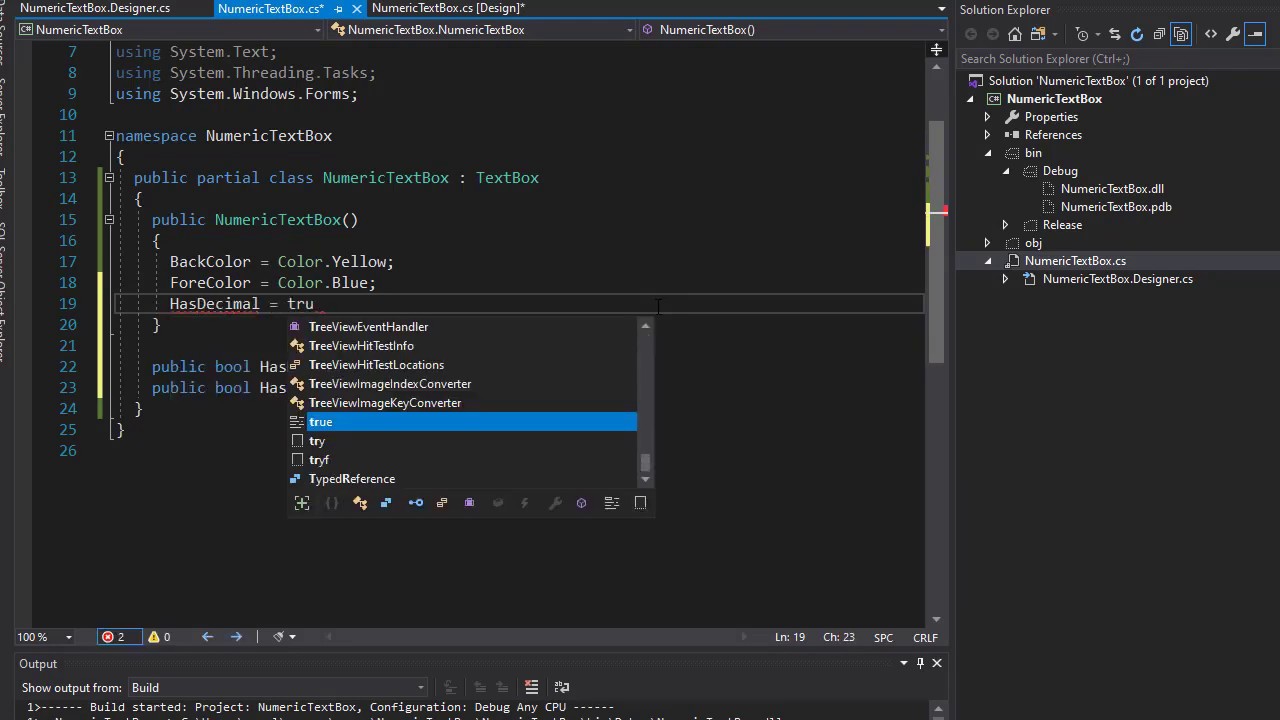Click the Solution Explorer forward arrow
Viewport: 1280px width, 720px height.
click(992, 34)
